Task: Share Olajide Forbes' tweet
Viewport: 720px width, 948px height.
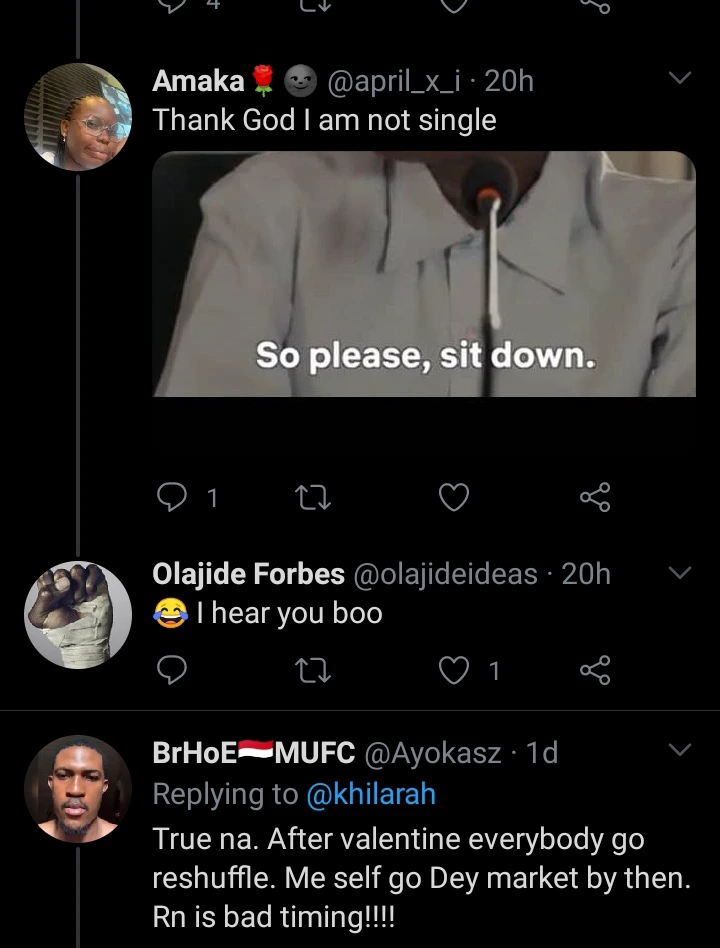Action: point(595,670)
